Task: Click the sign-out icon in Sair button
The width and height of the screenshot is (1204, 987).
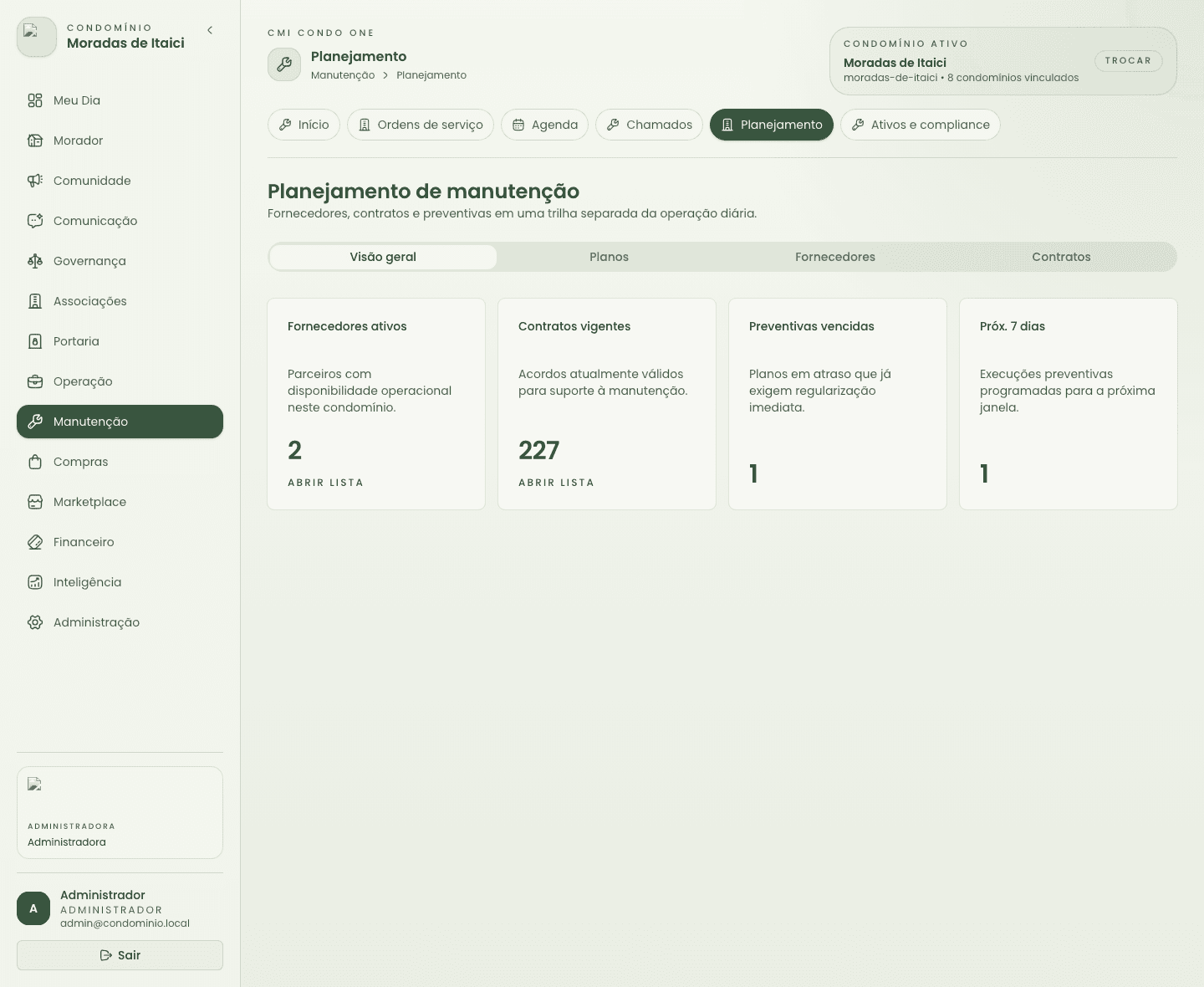Action: [x=106, y=955]
